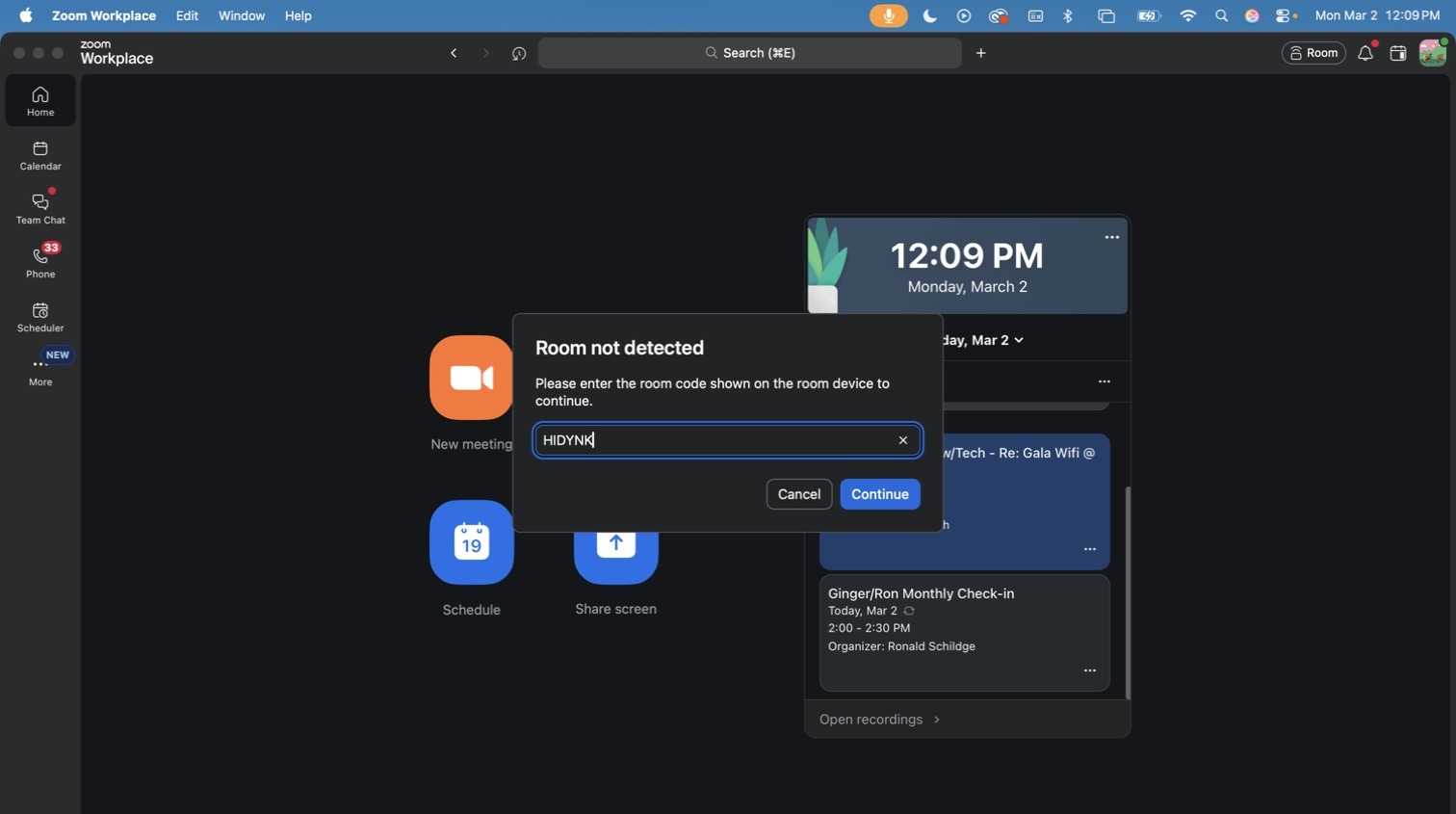Screen dimensions: 1456x814
Task: Click the plus button beside search
Action: 980,53
